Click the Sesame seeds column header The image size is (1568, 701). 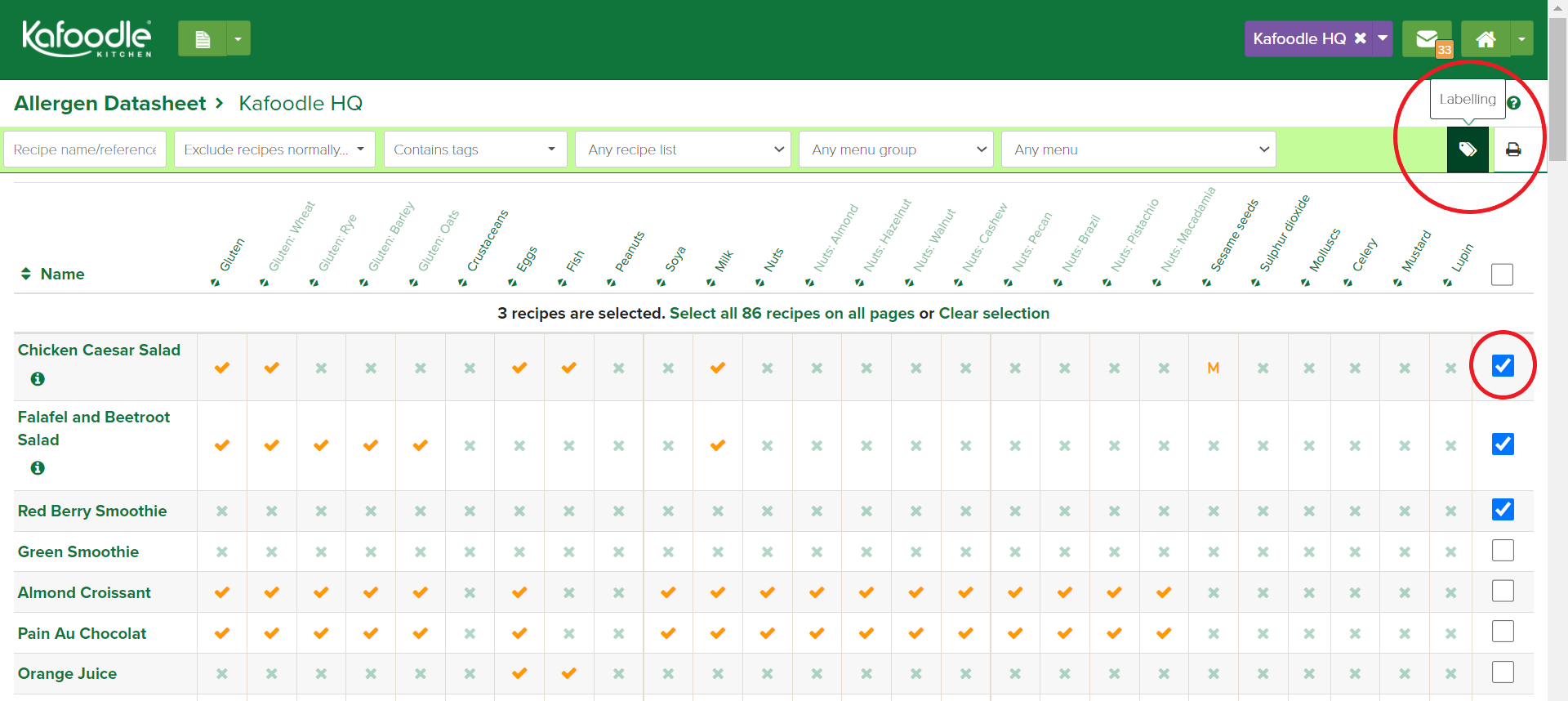coord(1233,237)
